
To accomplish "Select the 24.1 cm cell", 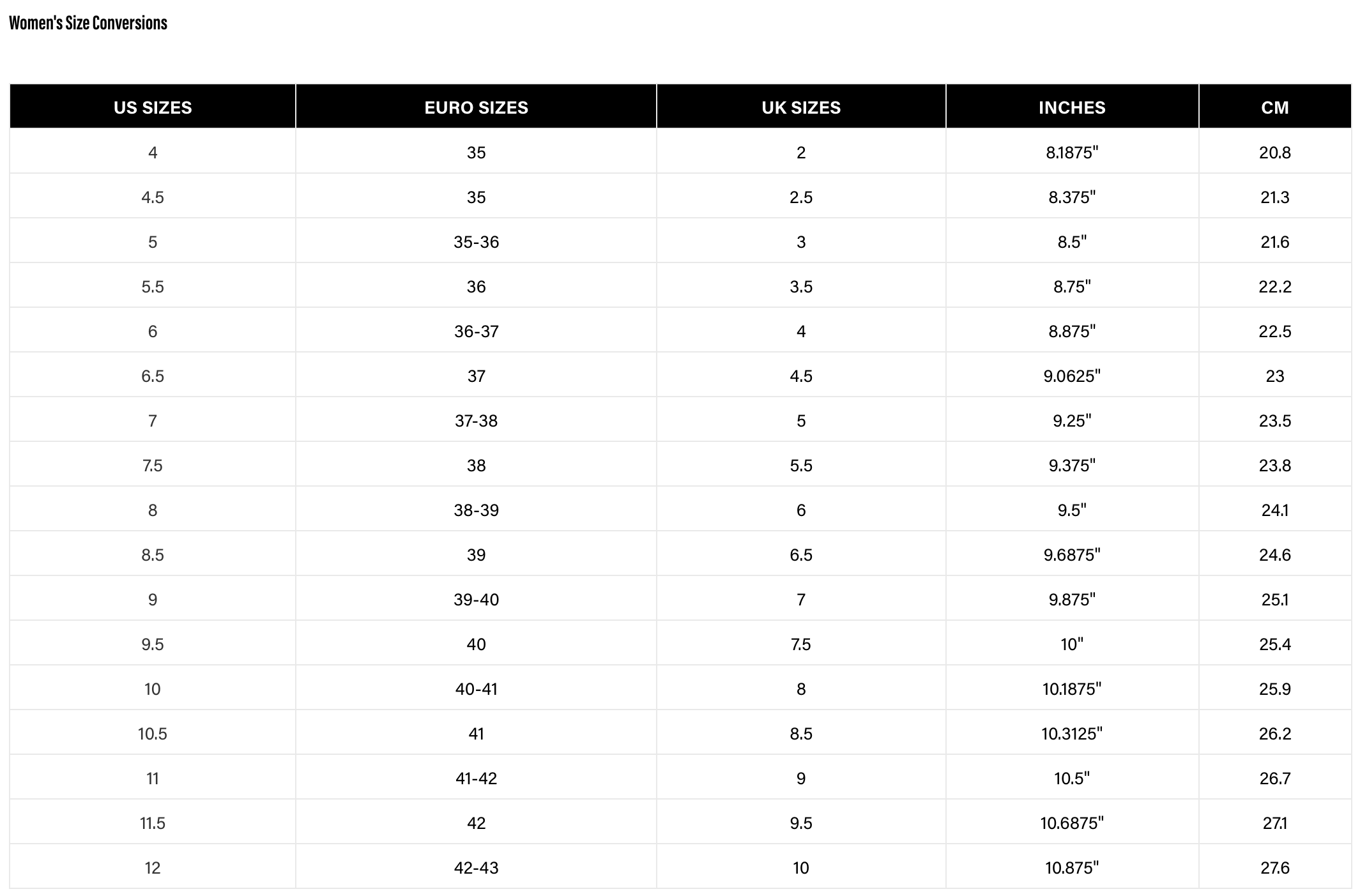I will click(x=1274, y=510).
